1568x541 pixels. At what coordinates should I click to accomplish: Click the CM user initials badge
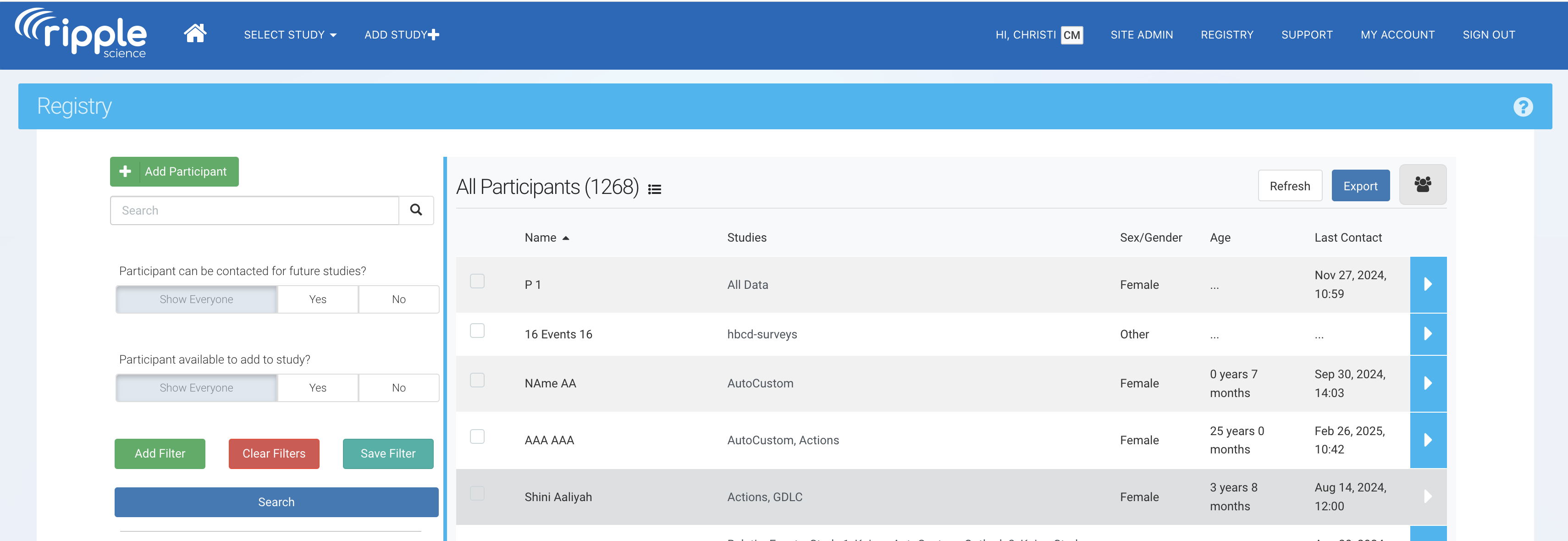(x=1071, y=35)
